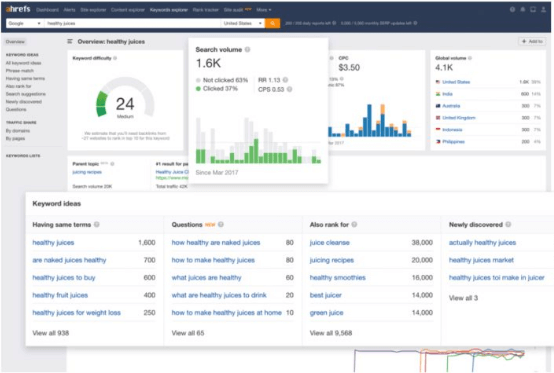The width and height of the screenshot is (554, 373).
Task: Open keyword actually healthy juices
Action: coord(482,243)
